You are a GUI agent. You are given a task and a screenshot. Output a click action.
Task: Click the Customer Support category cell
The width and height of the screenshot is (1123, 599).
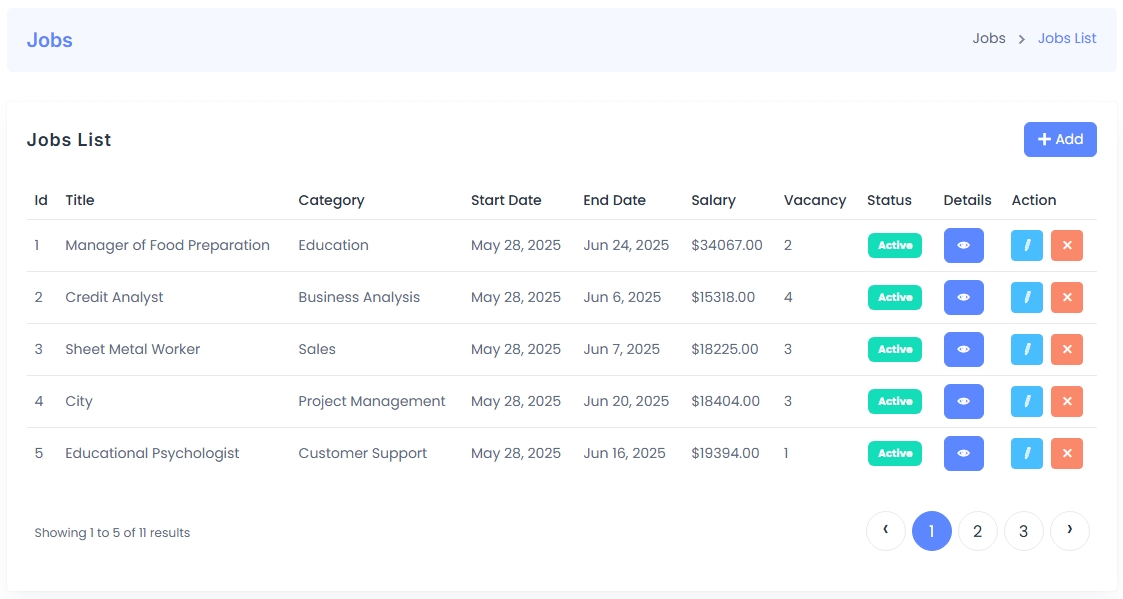pos(362,453)
